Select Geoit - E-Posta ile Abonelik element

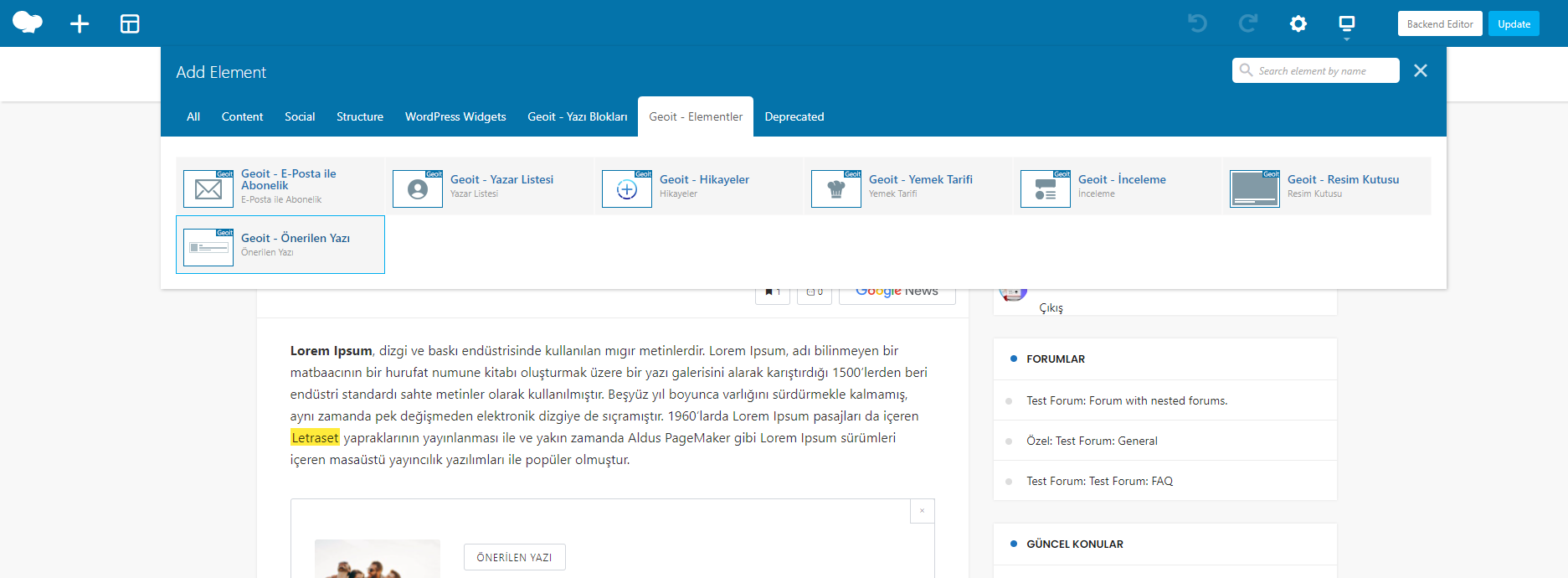click(x=280, y=186)
